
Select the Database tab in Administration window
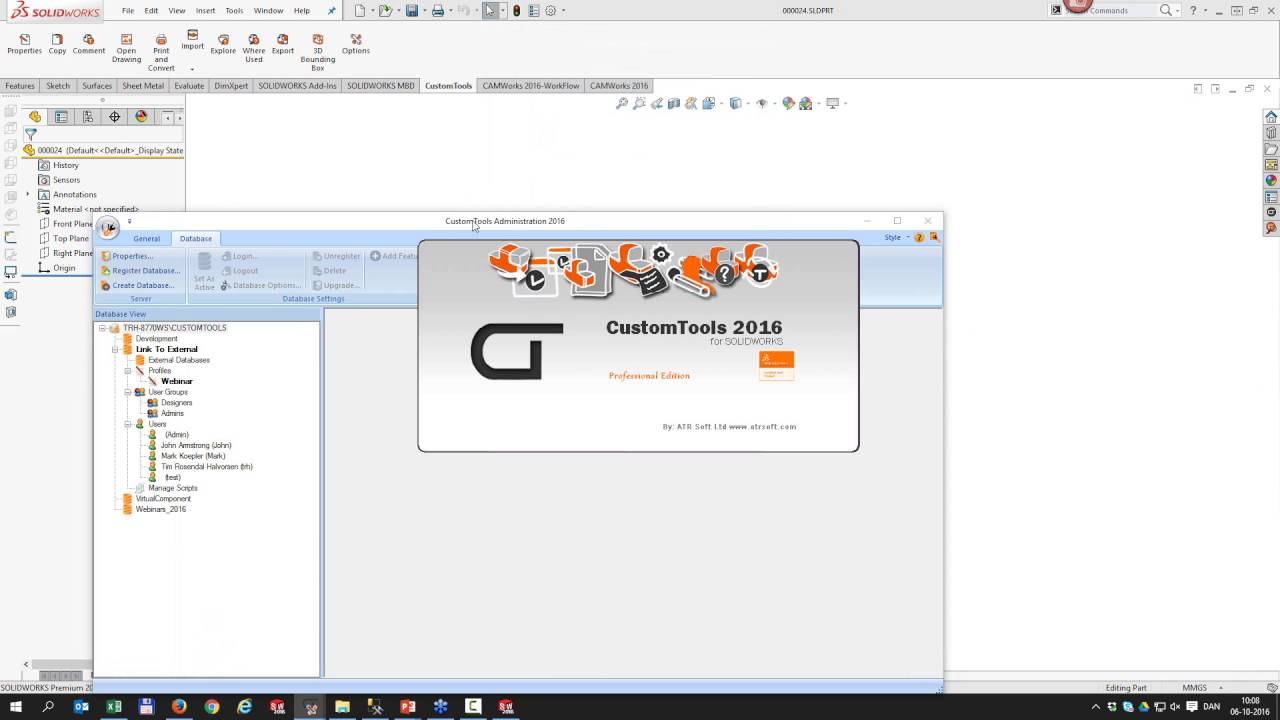click(196, 238)
